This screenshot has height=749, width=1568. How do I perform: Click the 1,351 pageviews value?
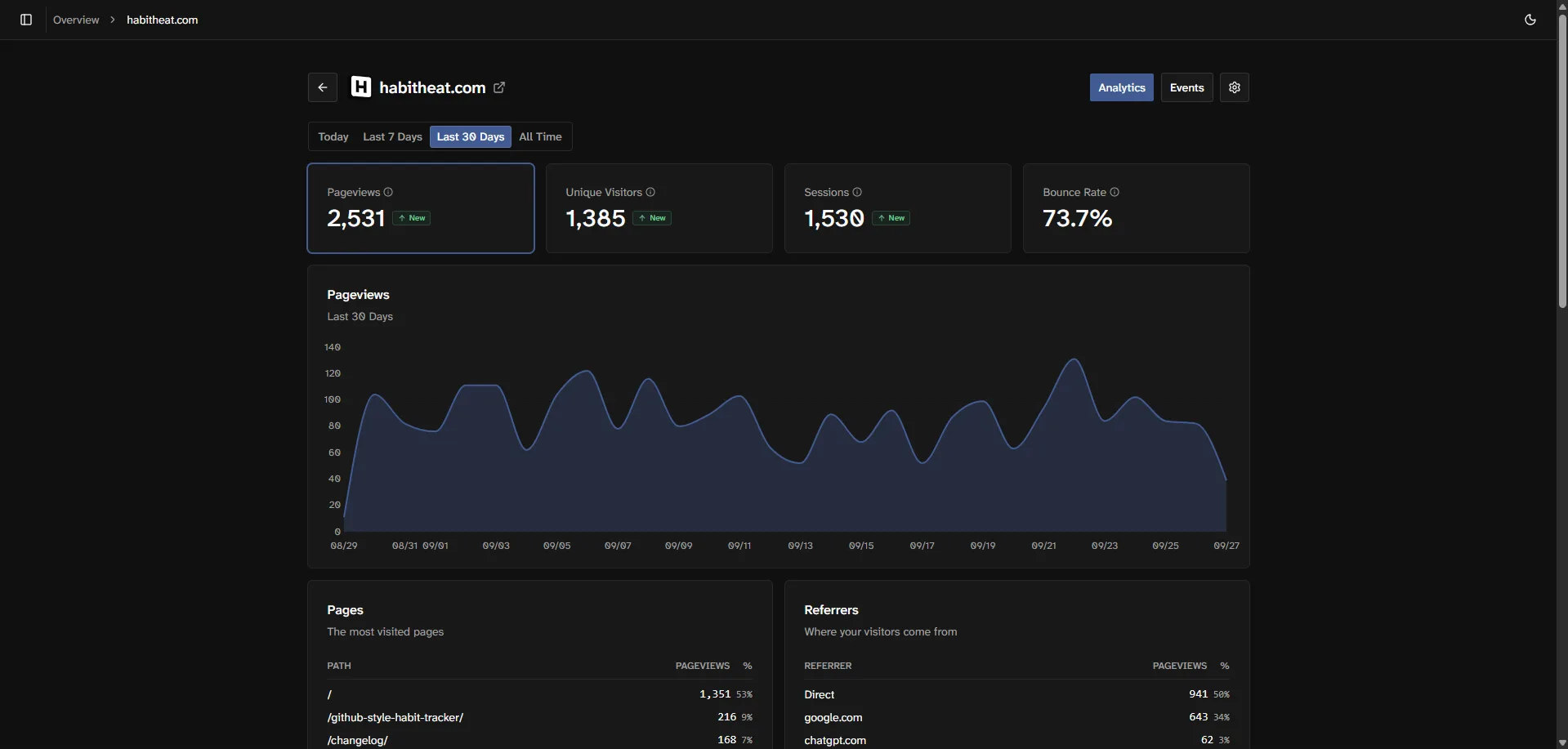715,694
